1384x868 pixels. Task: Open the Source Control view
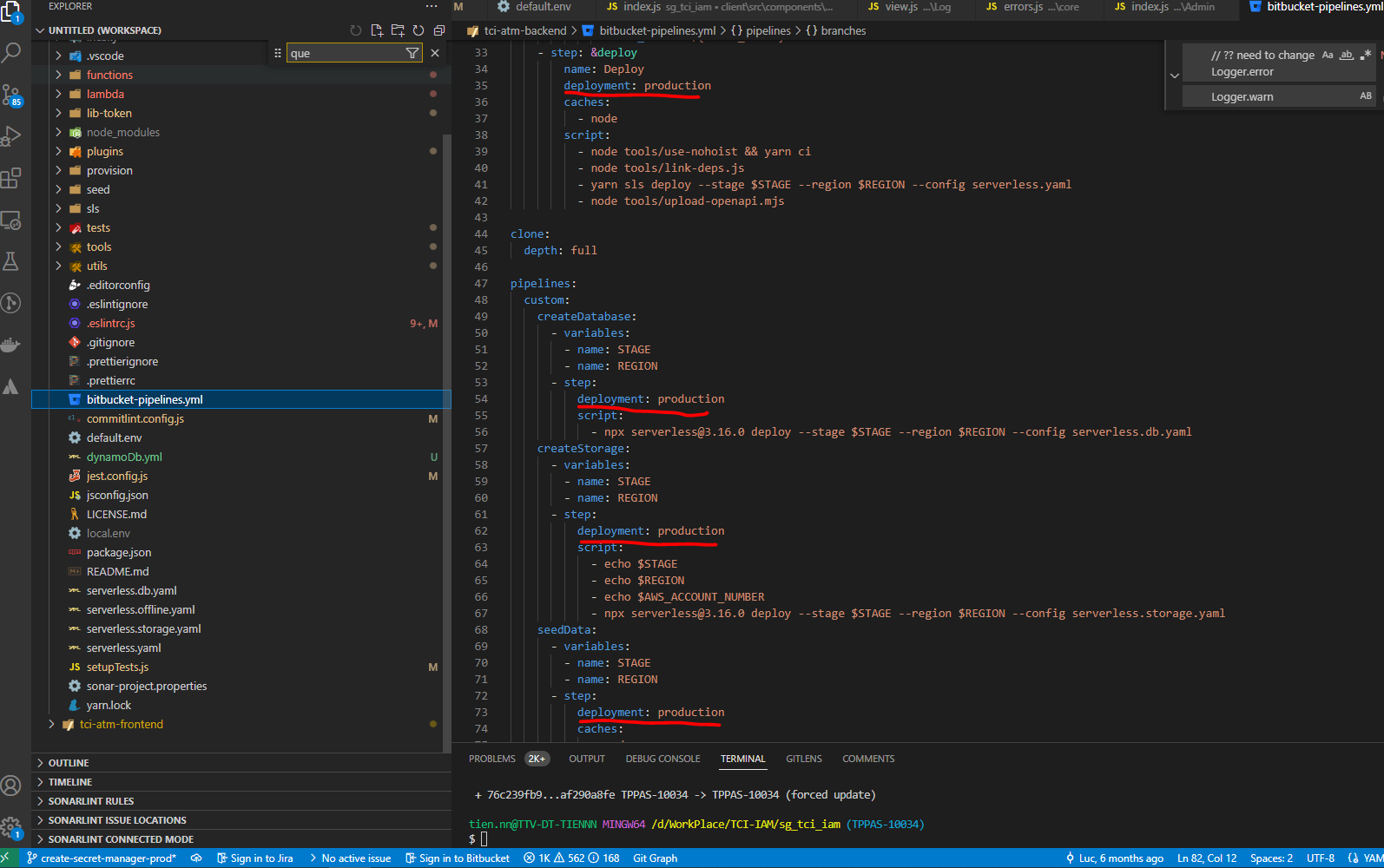[11, 95]
